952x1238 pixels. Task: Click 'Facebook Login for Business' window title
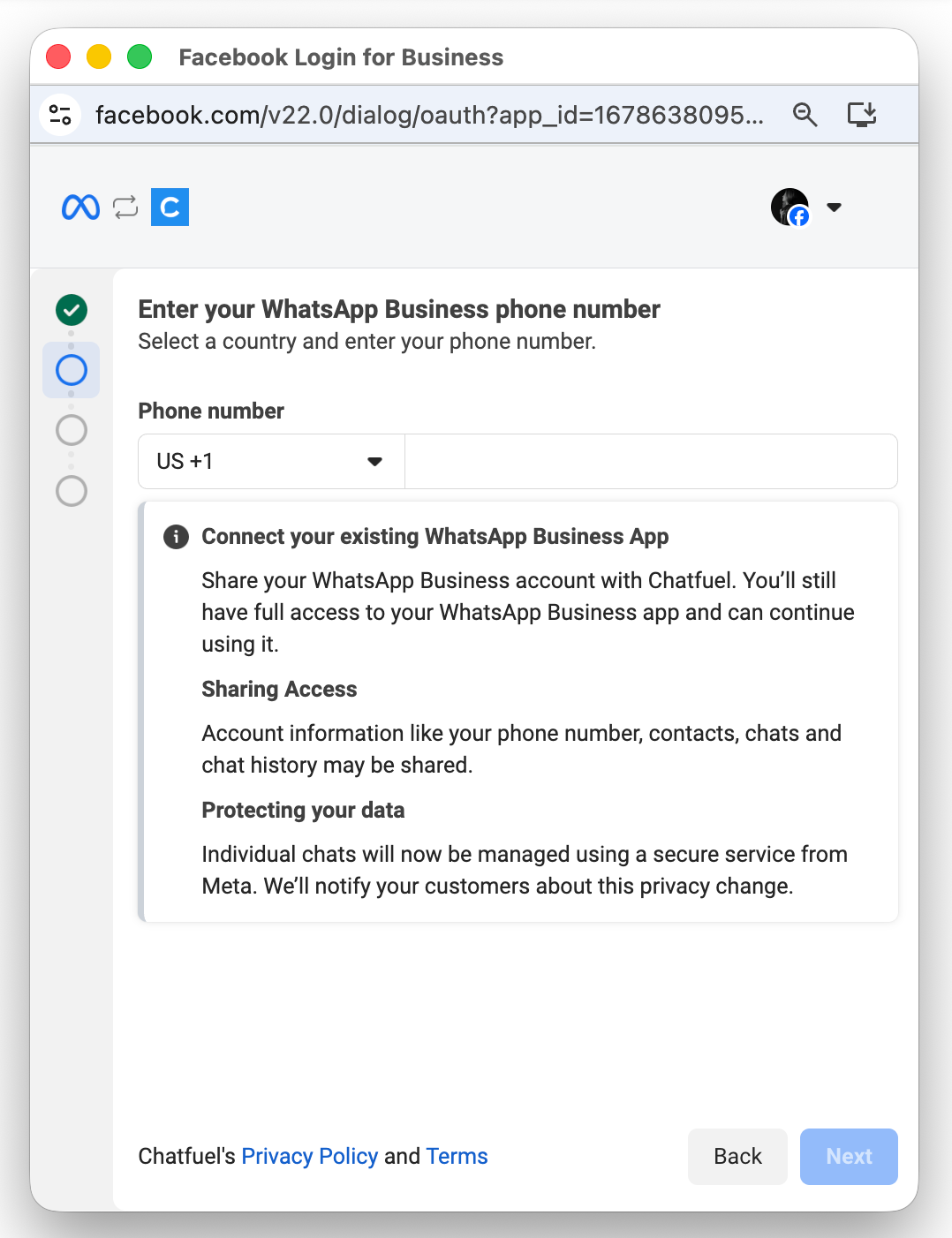point(341,57)
